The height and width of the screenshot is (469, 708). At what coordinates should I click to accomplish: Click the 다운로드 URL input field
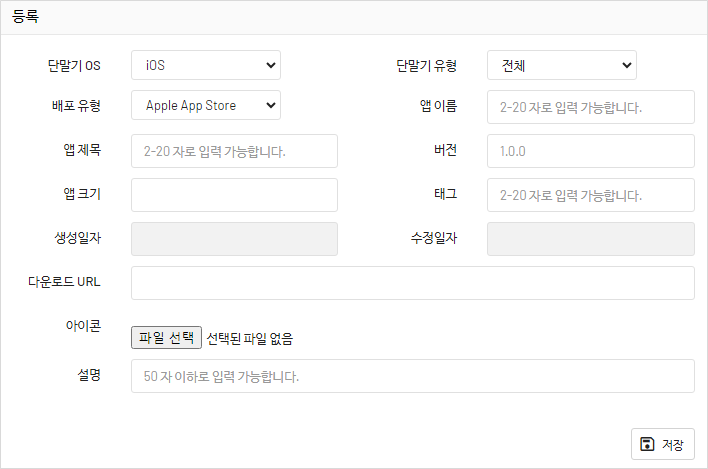[412, 283]
